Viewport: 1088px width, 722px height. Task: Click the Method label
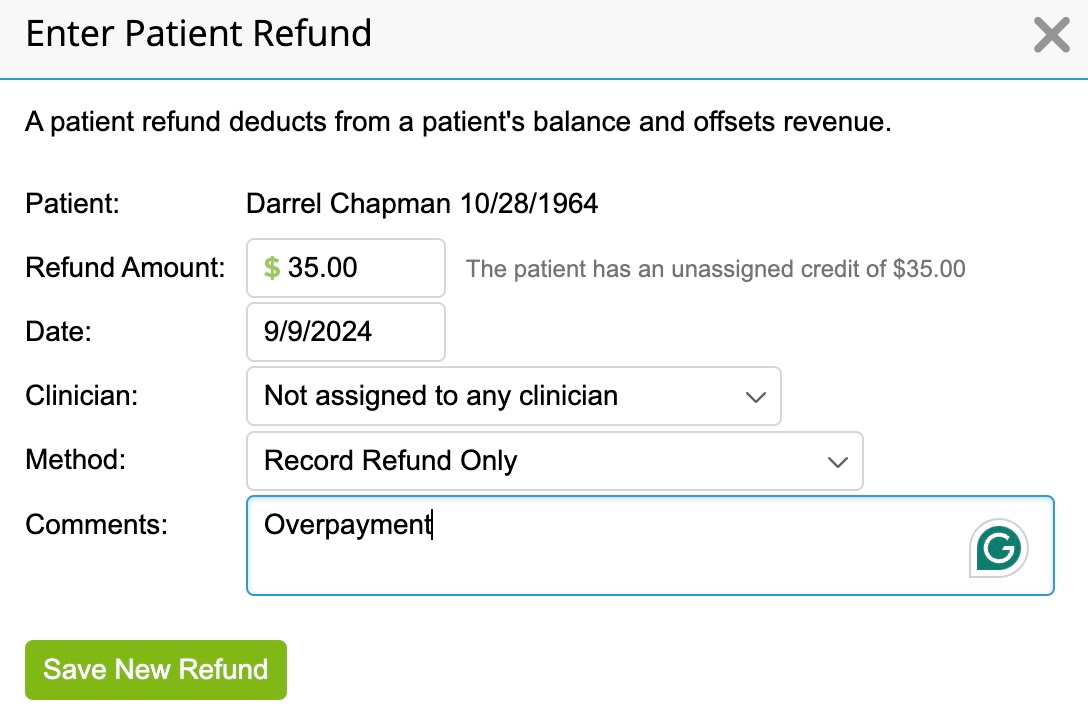coord(75,460)
